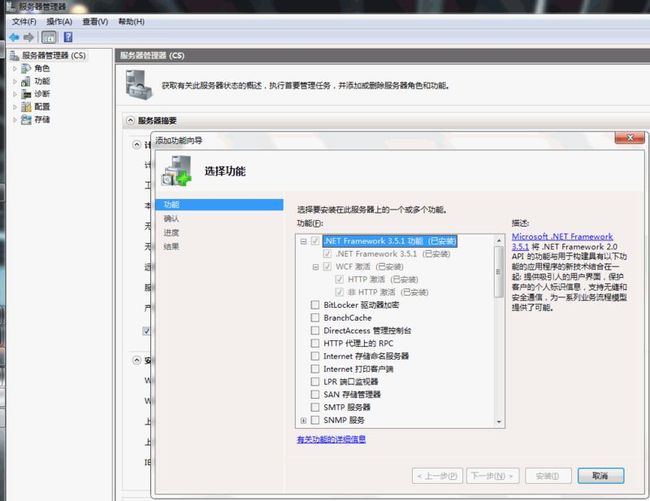Screen dimensions: 650x501
Task: Click the Back arrow toolbar icon
Action: 14,38
